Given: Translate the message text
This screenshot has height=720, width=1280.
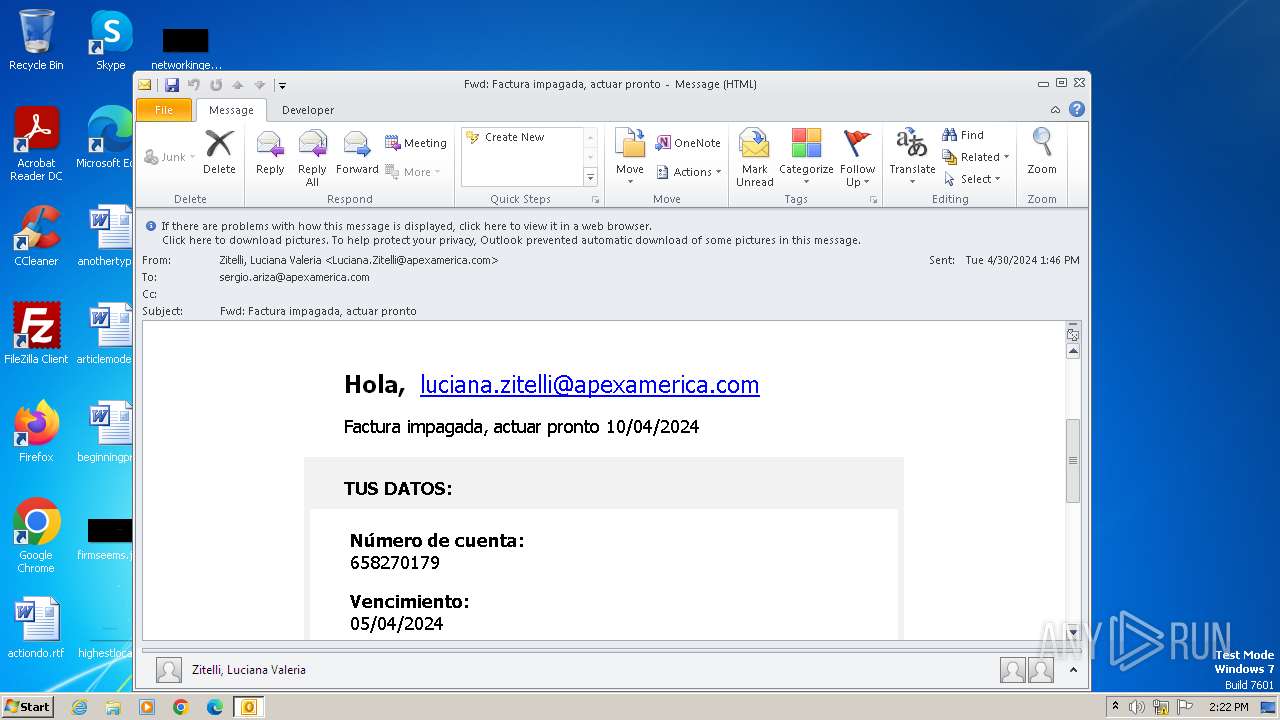Looking at the screenshot, I should [912, 155].
